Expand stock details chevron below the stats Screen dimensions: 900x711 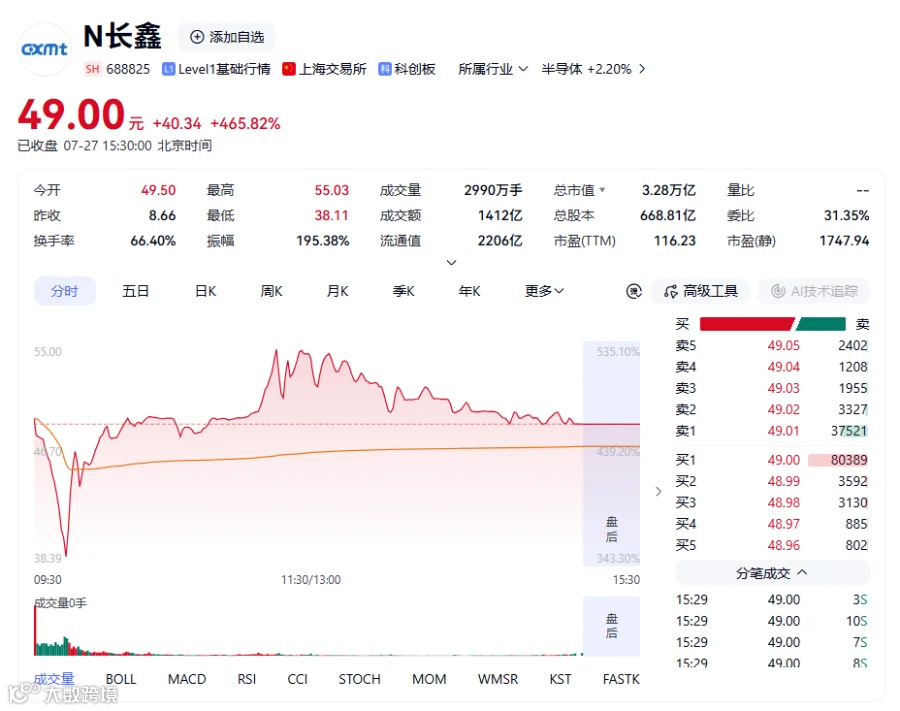point(452,262)
